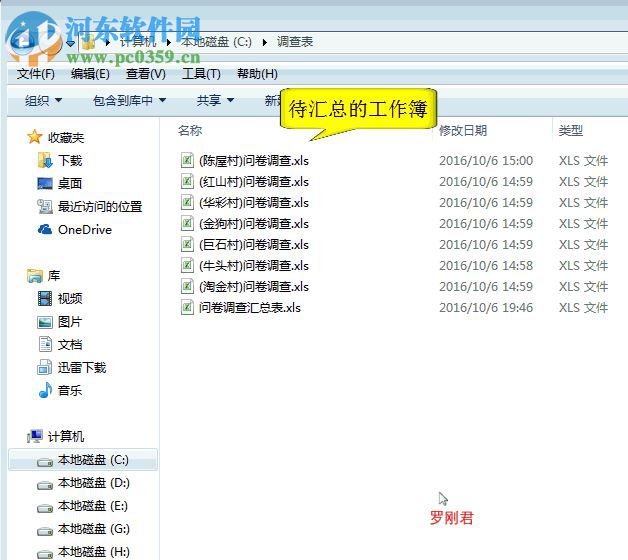Click the 本地磁盘 (C:) drive icon

[45, 463]
